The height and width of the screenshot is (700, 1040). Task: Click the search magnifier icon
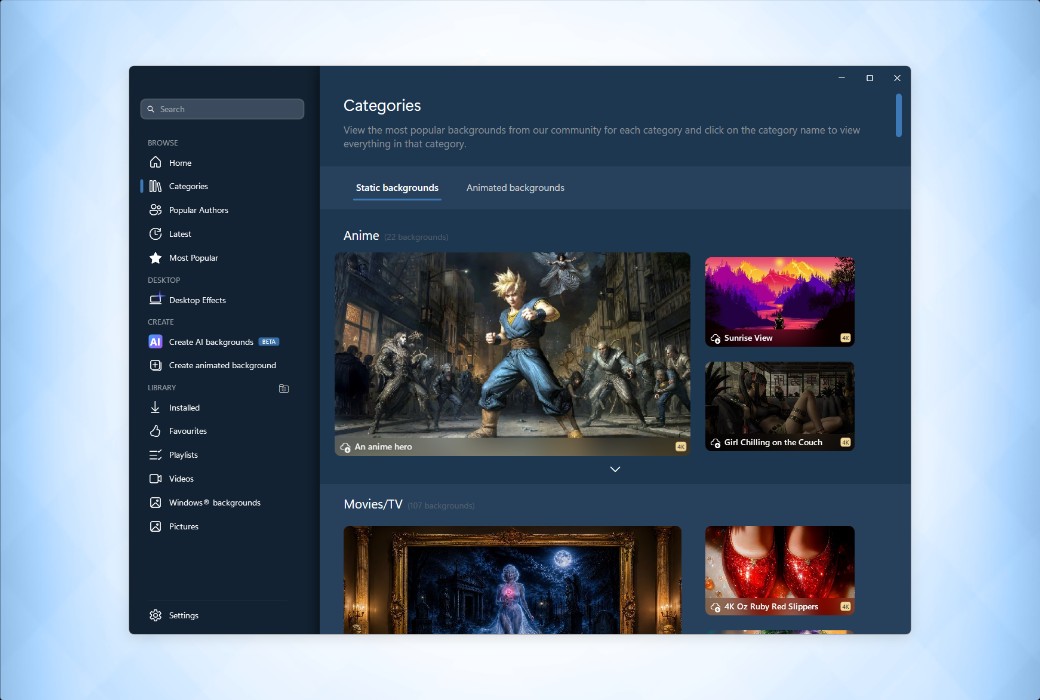coord(151,109)
